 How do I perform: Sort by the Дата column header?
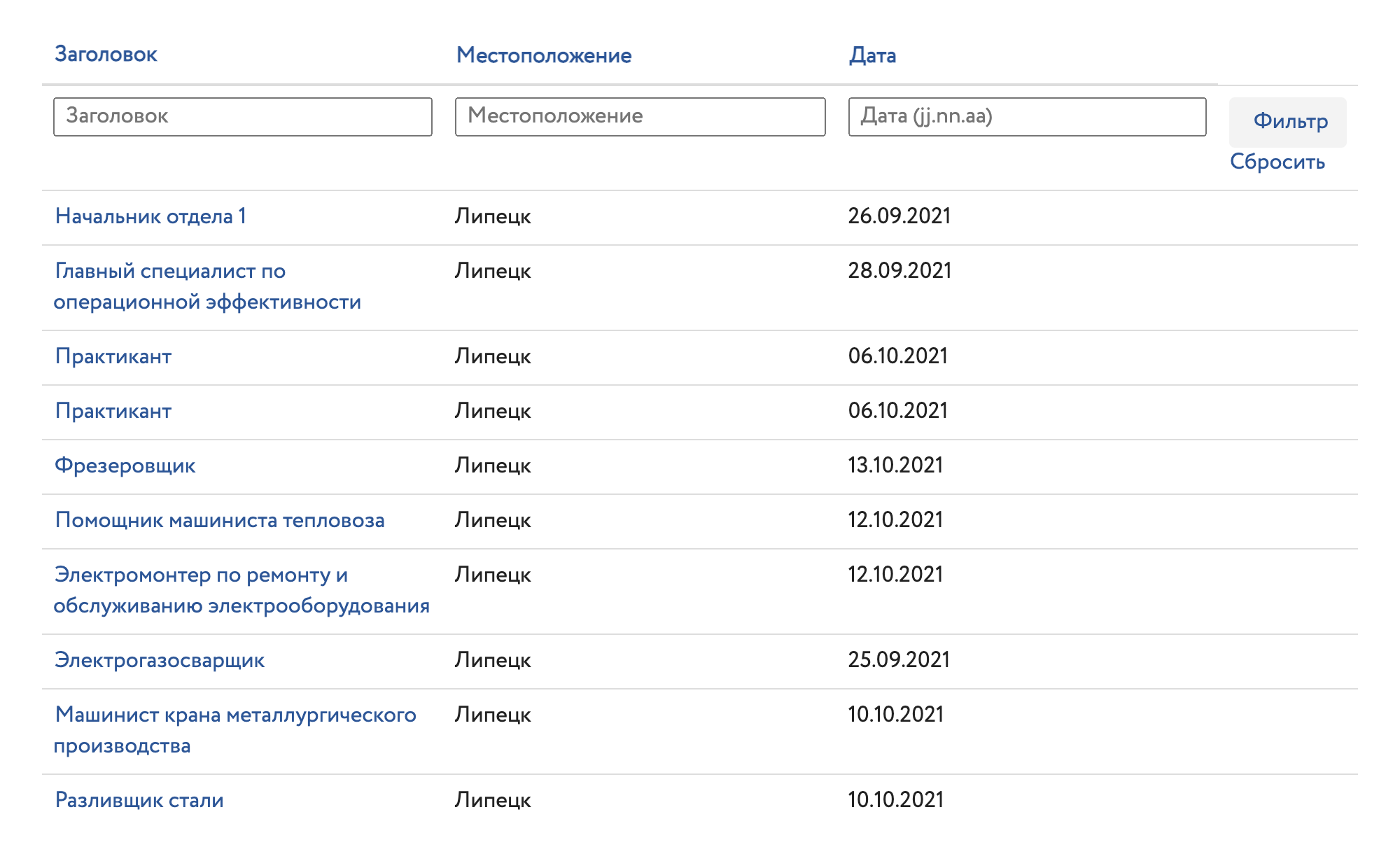coord(872,55)
